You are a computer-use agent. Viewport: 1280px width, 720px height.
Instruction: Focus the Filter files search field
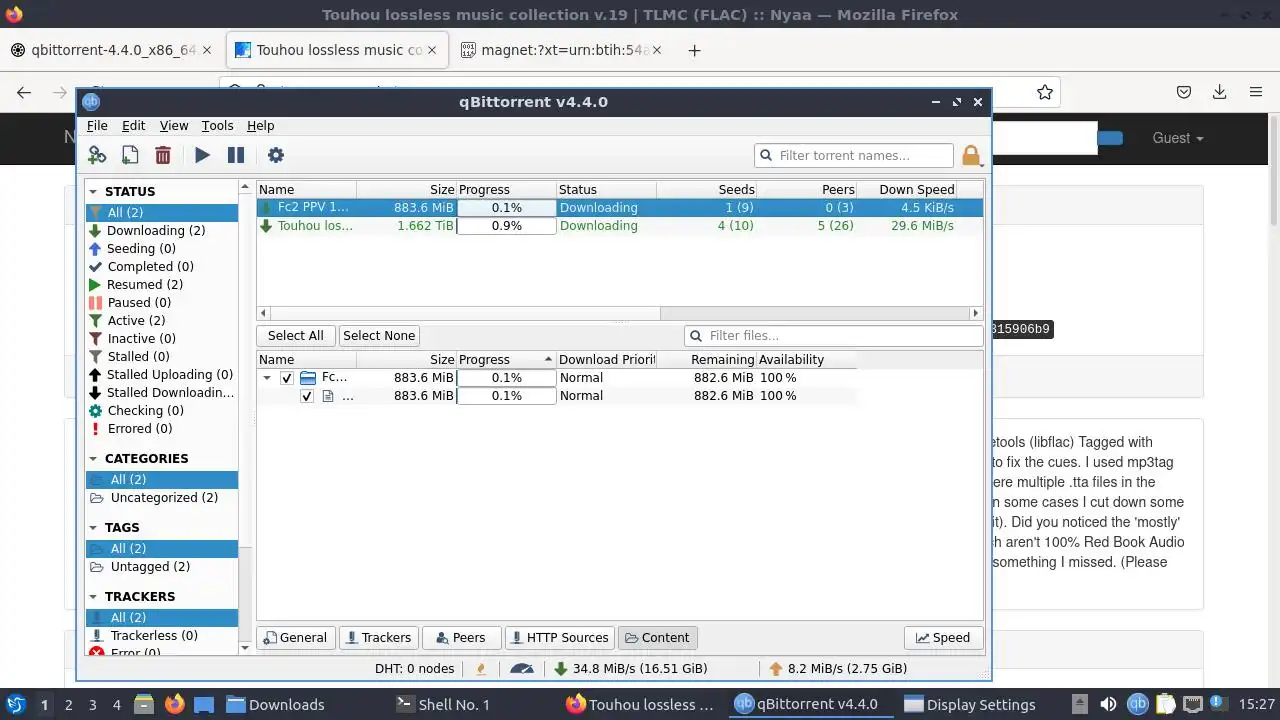834,336
